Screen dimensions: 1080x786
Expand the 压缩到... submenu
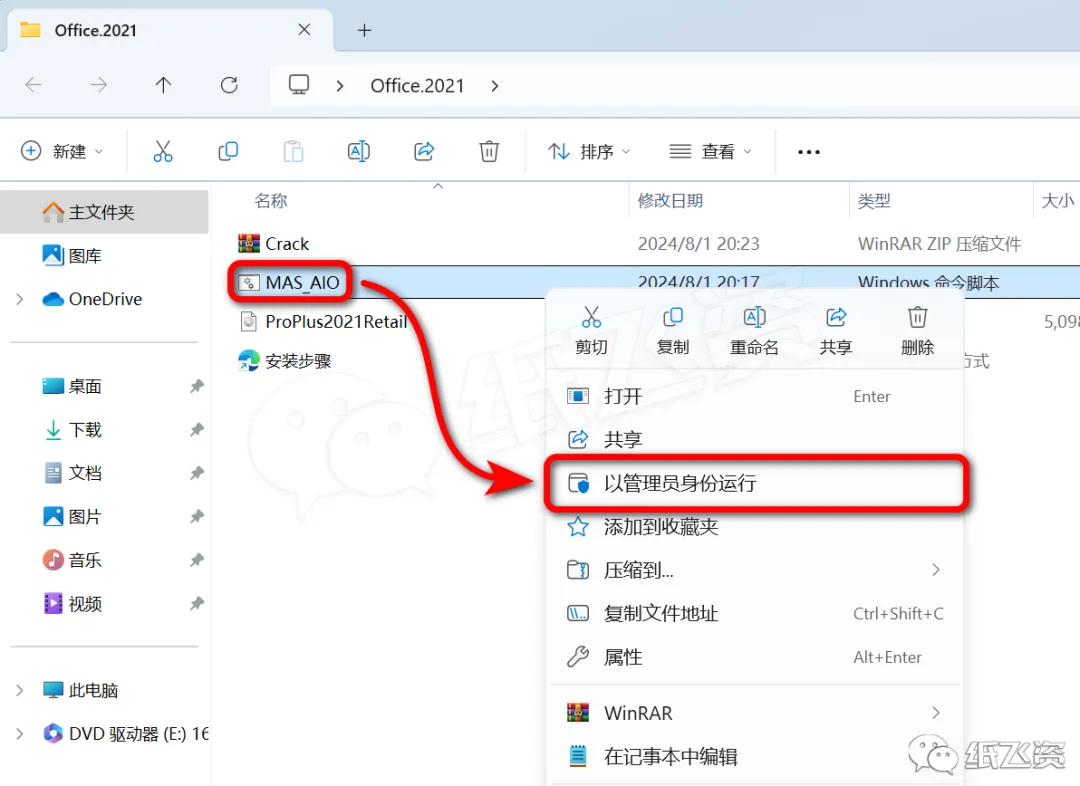(x=935, y=570)
